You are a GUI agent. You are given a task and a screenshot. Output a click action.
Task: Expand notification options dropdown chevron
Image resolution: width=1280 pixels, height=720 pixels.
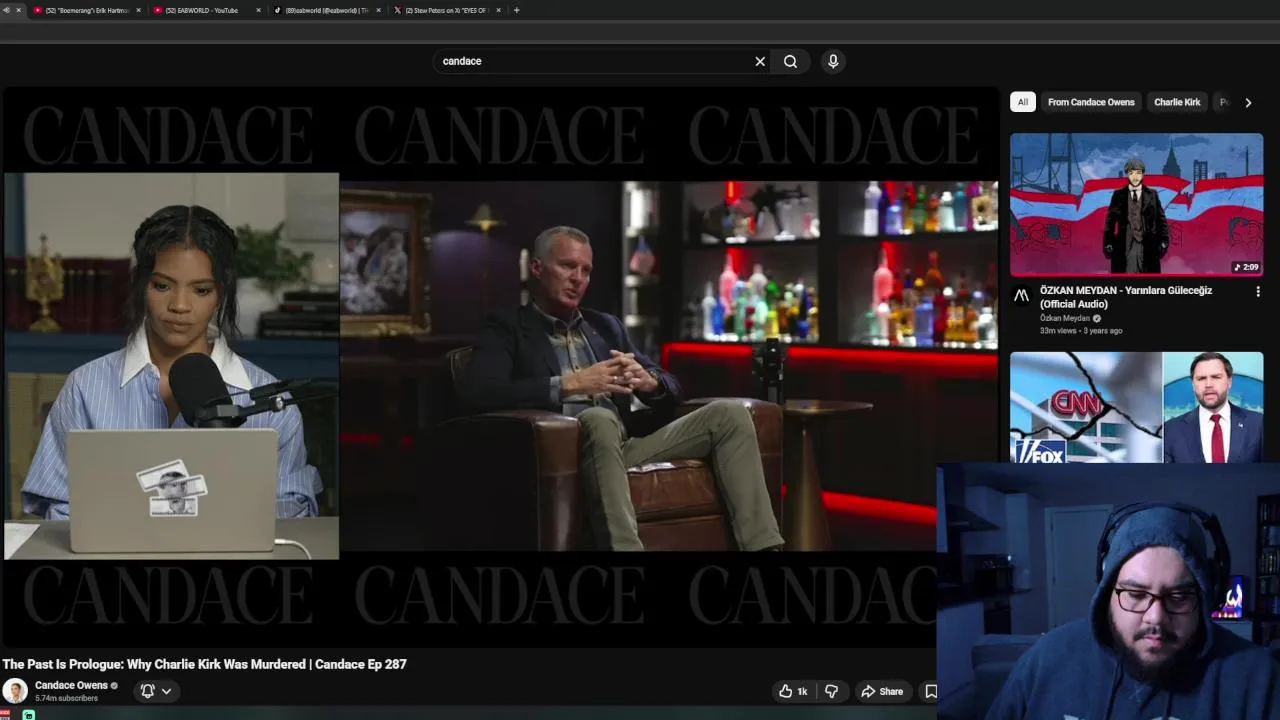point(166,691)
